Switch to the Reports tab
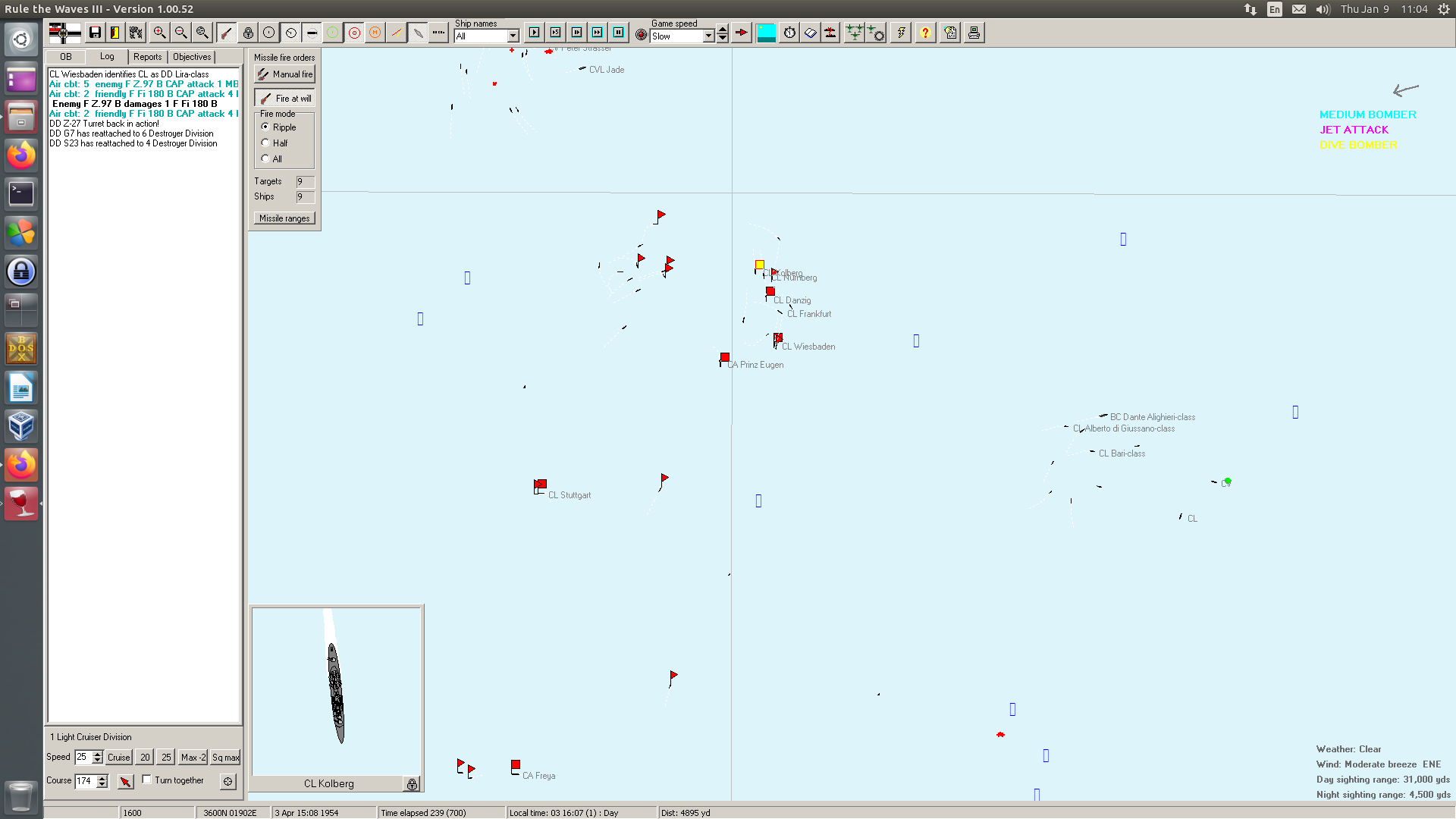 tap(148, 57)
